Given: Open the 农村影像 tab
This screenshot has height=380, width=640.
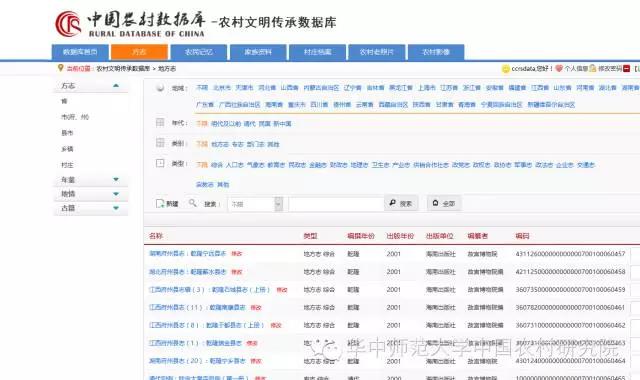Looking at the screenshot, I should pyautogui.click(x=436, y=52).
